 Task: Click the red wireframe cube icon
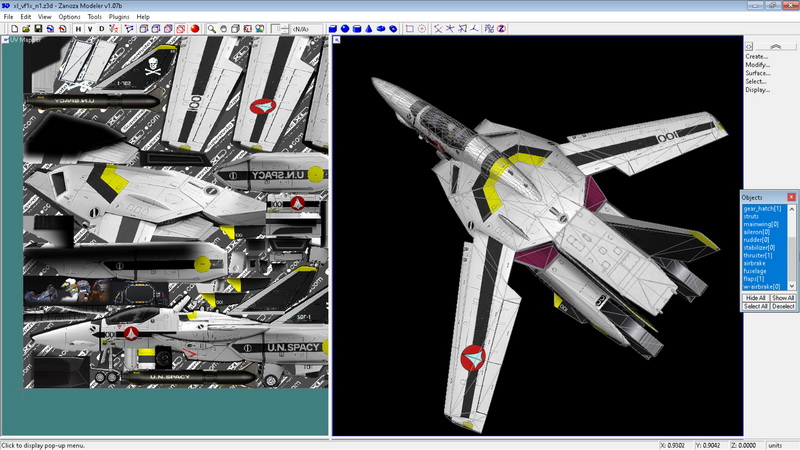coord(181,29)
